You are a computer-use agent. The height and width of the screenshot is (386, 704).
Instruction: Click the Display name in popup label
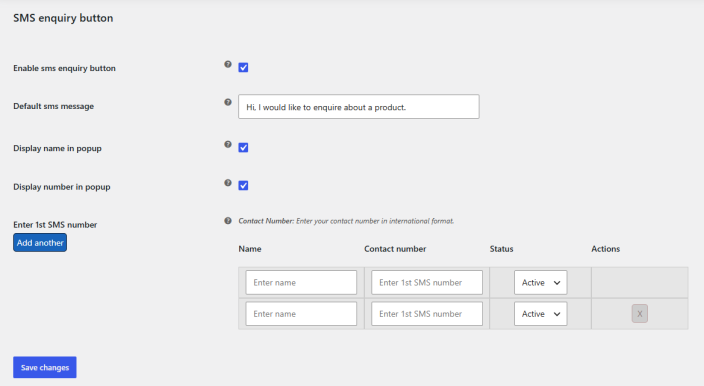57,149
